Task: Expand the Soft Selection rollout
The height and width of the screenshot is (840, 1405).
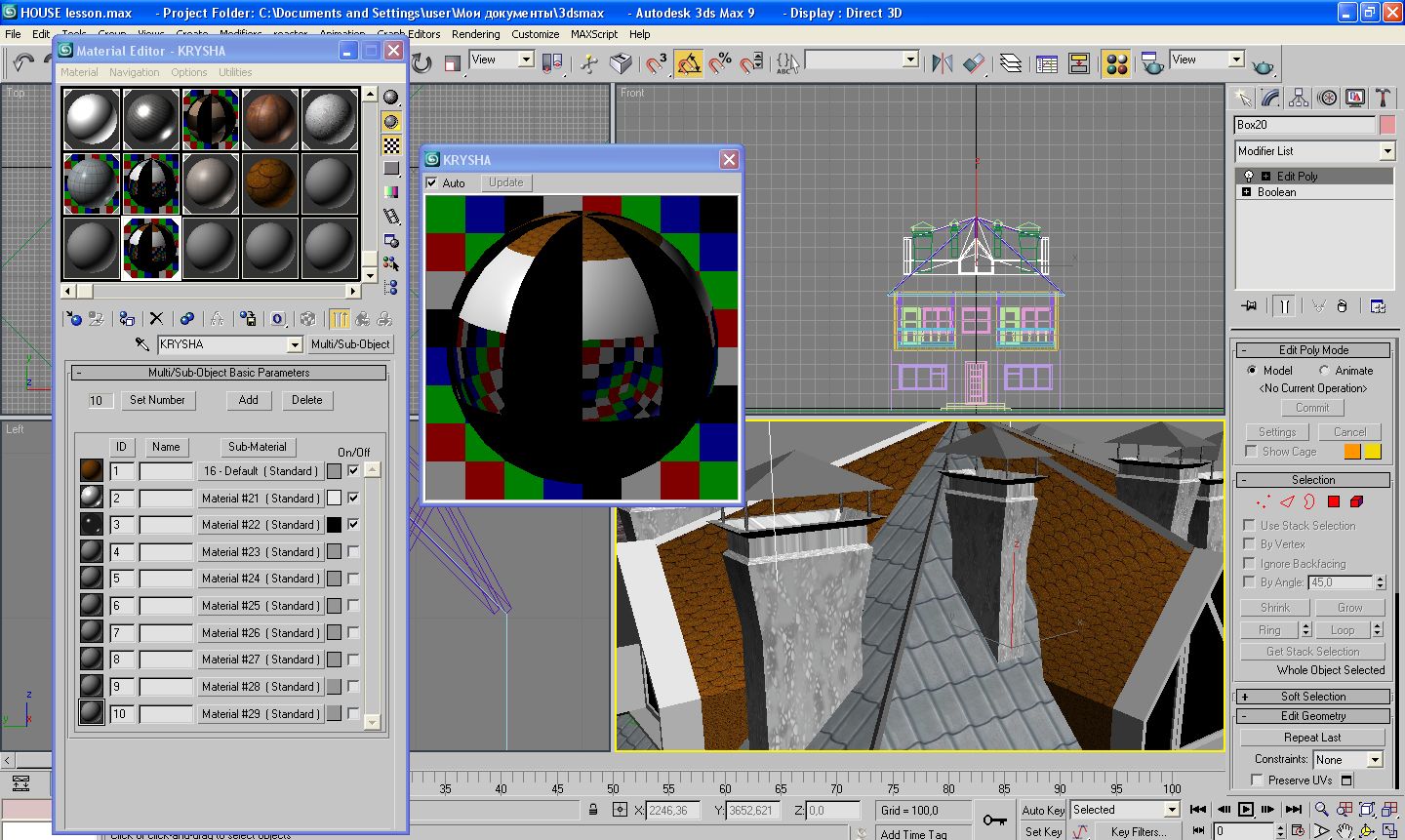Action: point(1313,697)
